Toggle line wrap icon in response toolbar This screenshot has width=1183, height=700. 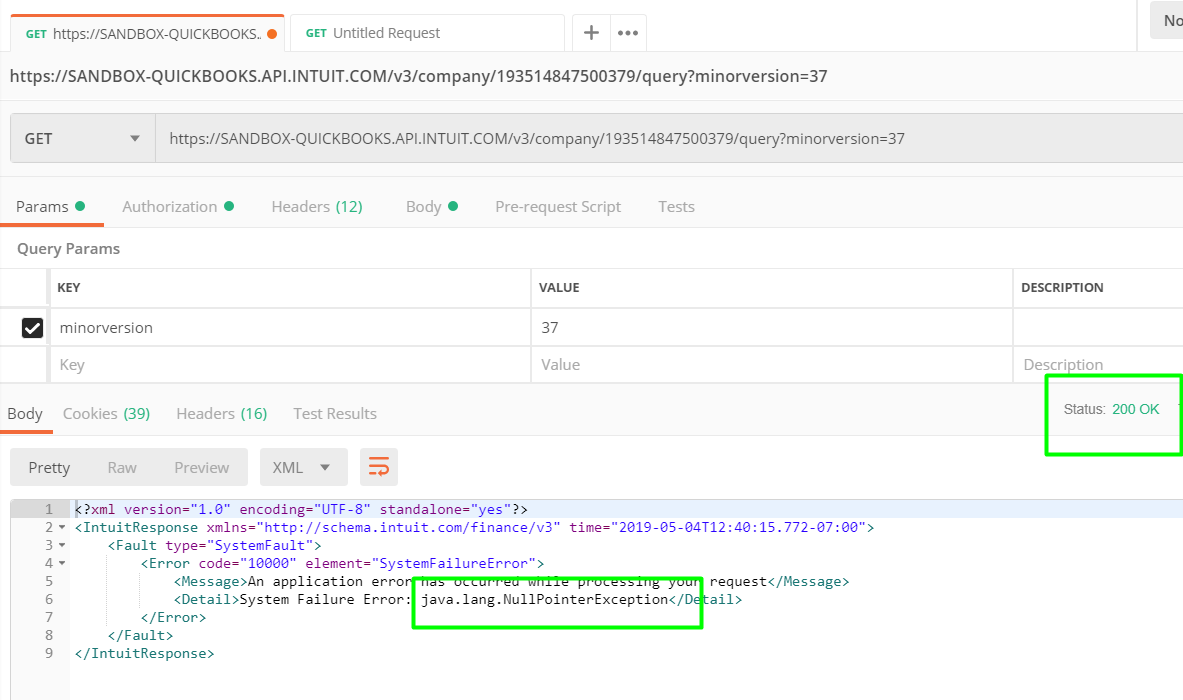pyautogui.click(x=379, y=467)
